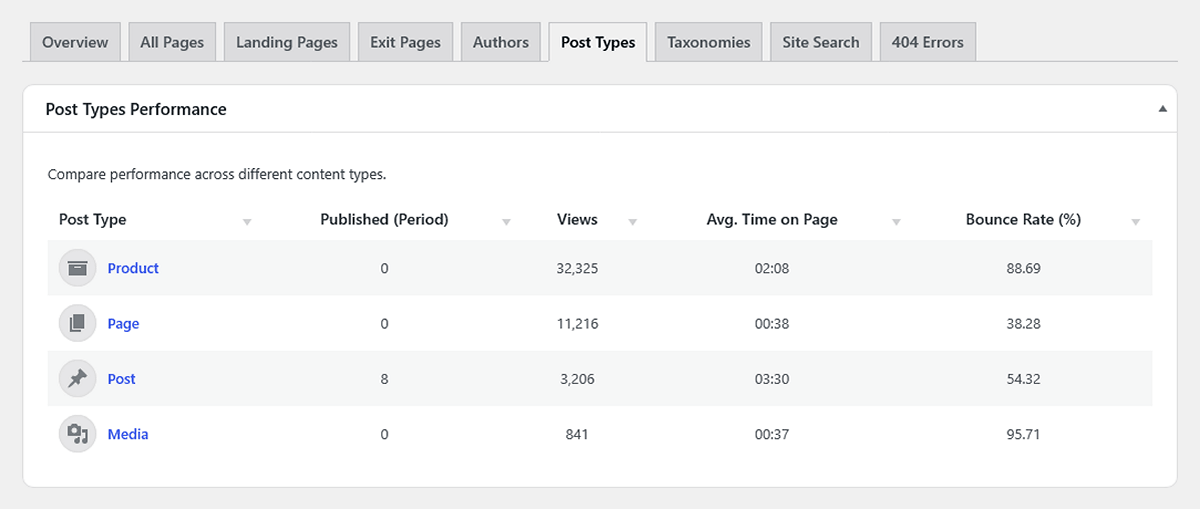Click the Product archive box icon
This screenshot has height=509, width=1200.
tap(77, 268)
